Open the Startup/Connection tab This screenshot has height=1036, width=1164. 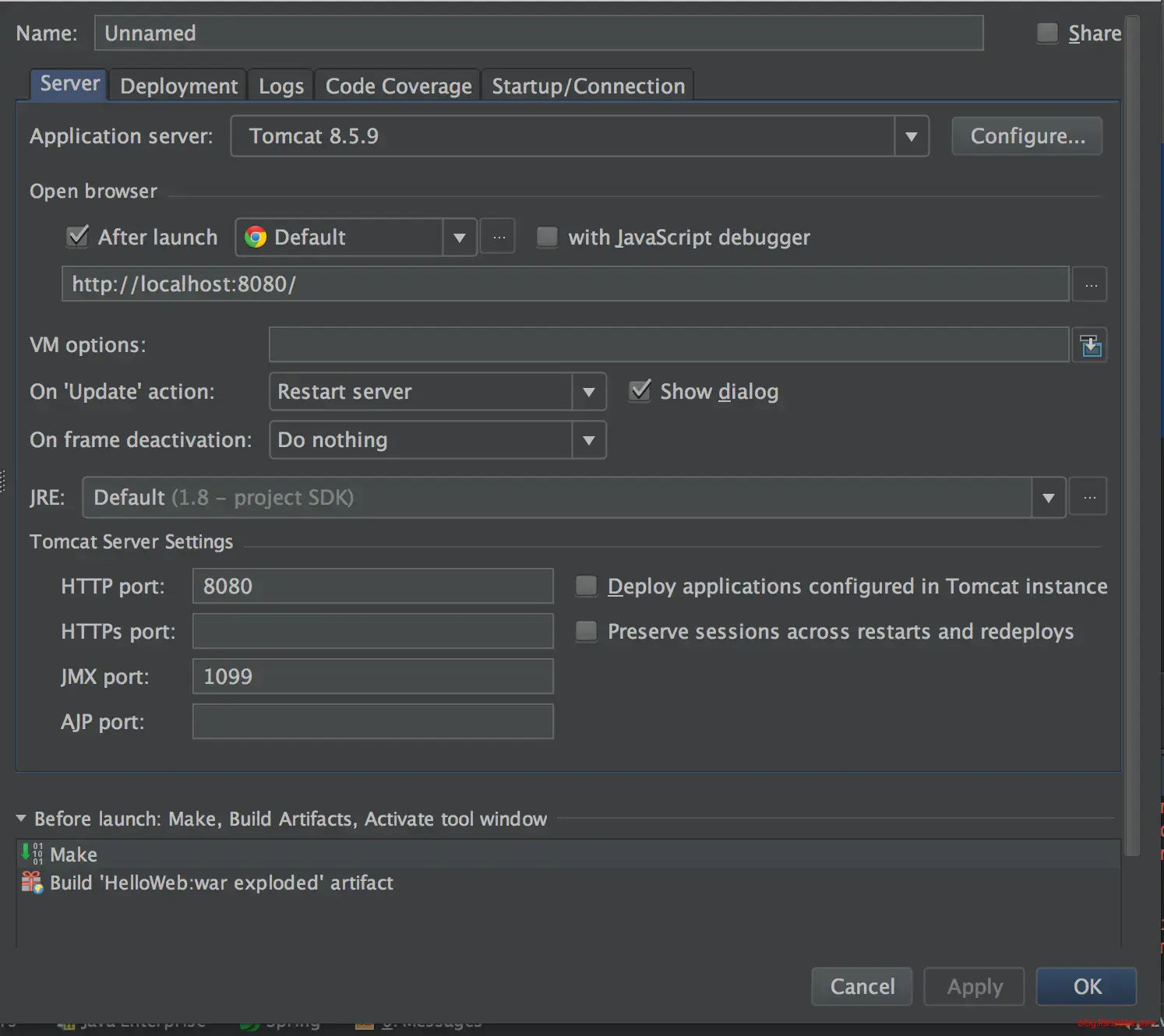588,86
